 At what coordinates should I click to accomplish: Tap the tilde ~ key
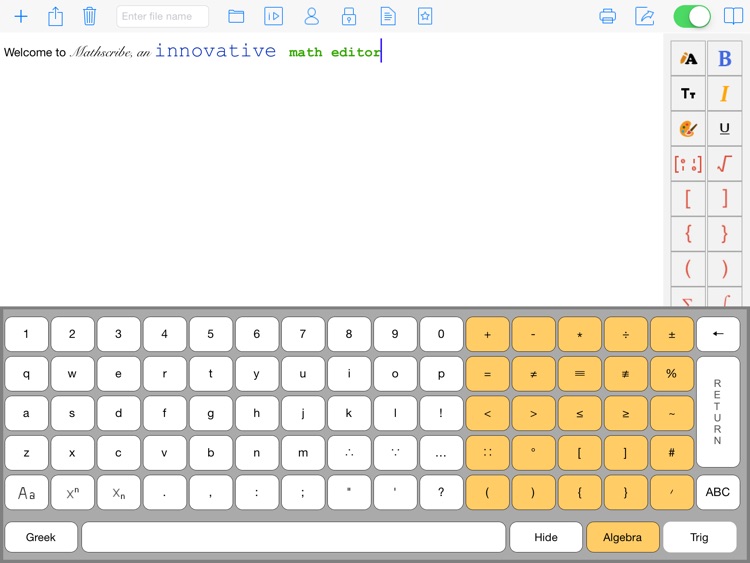pos(672,413)
